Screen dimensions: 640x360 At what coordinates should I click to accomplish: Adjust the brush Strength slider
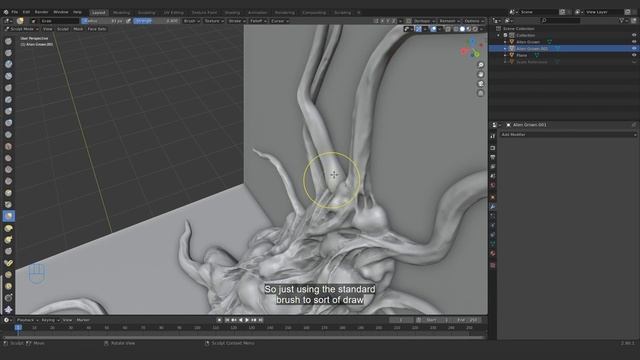tap(156, 21)
